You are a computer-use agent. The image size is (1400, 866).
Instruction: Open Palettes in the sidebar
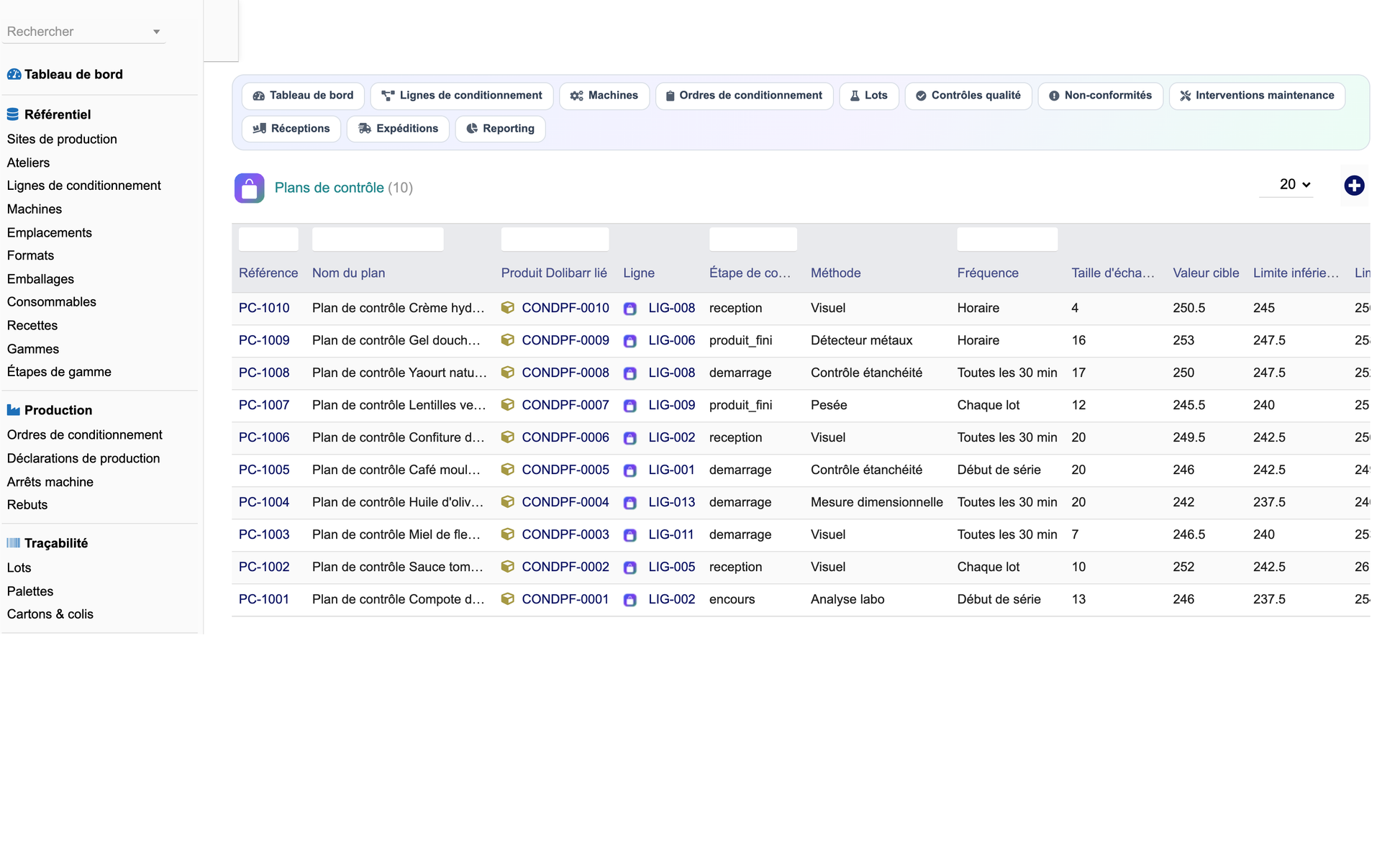click(30, 591)
